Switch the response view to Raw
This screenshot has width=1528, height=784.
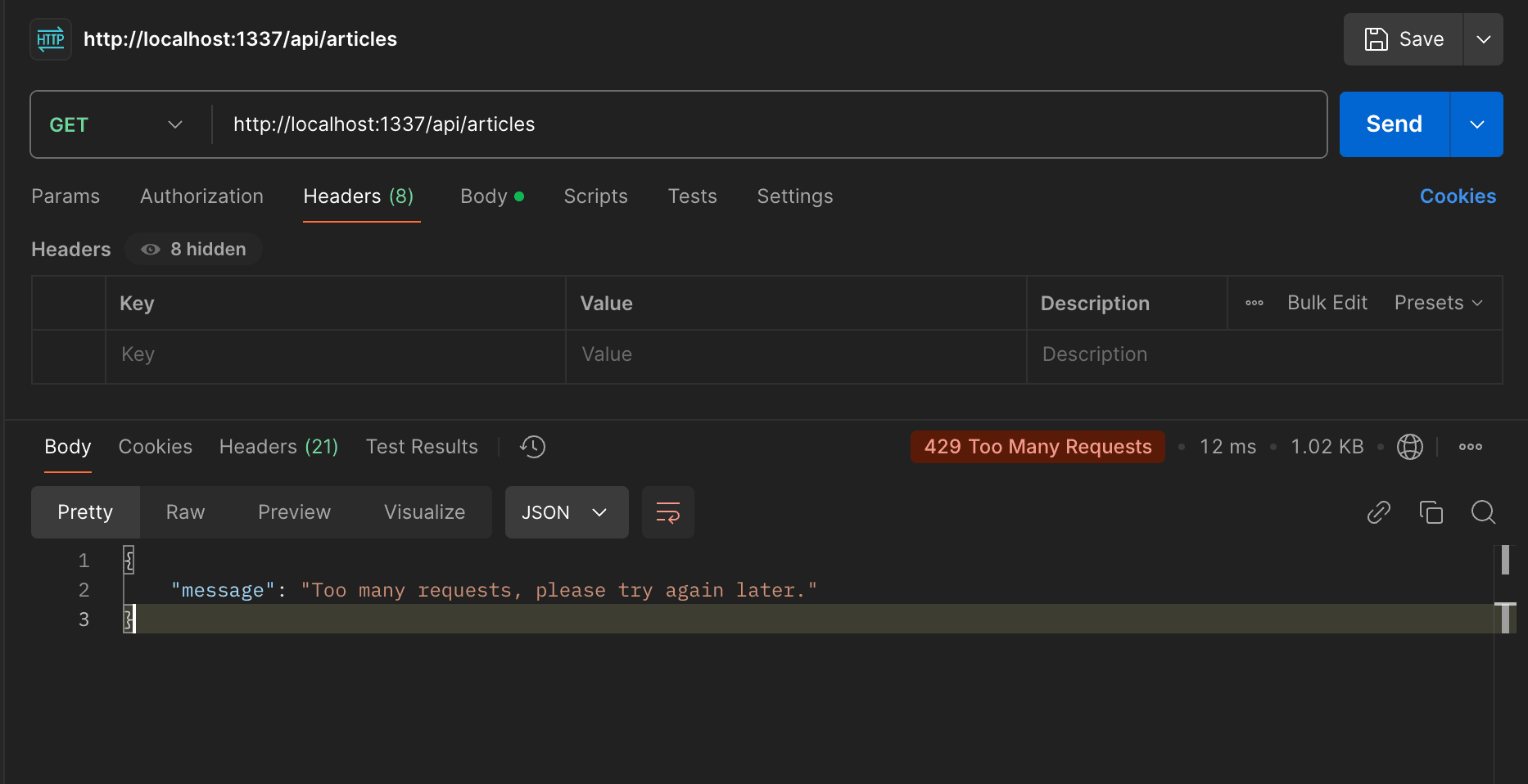pos(185,512)
